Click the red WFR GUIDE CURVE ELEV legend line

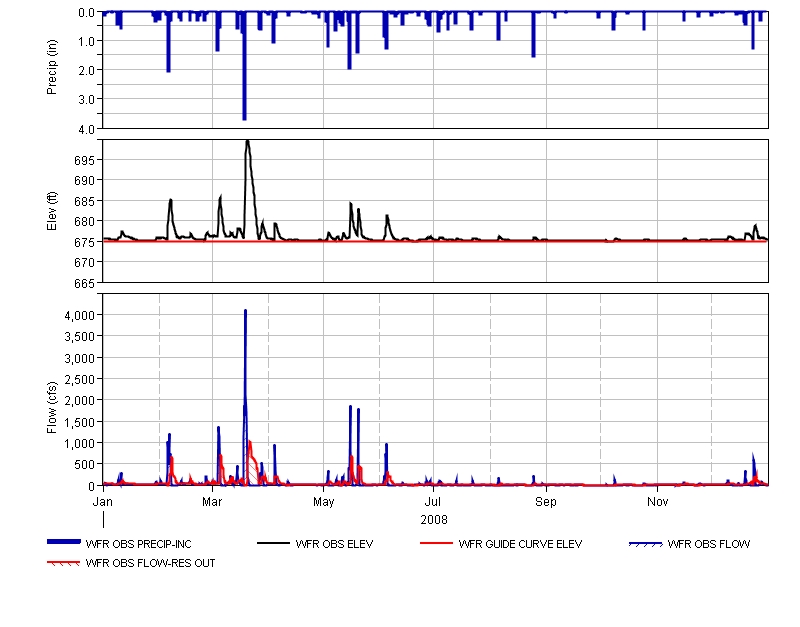435,544
